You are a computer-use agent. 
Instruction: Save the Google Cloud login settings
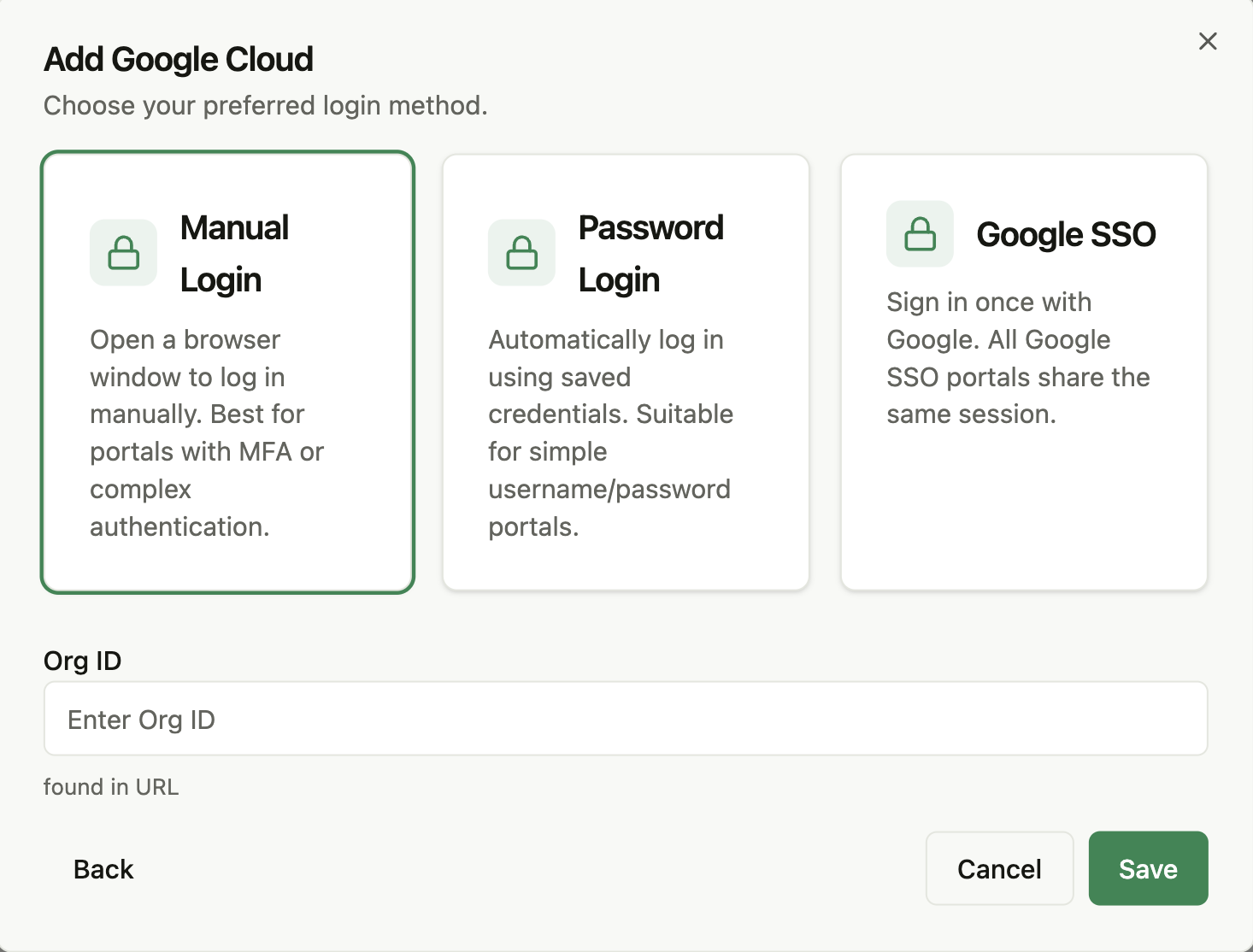pos(1148,869)
